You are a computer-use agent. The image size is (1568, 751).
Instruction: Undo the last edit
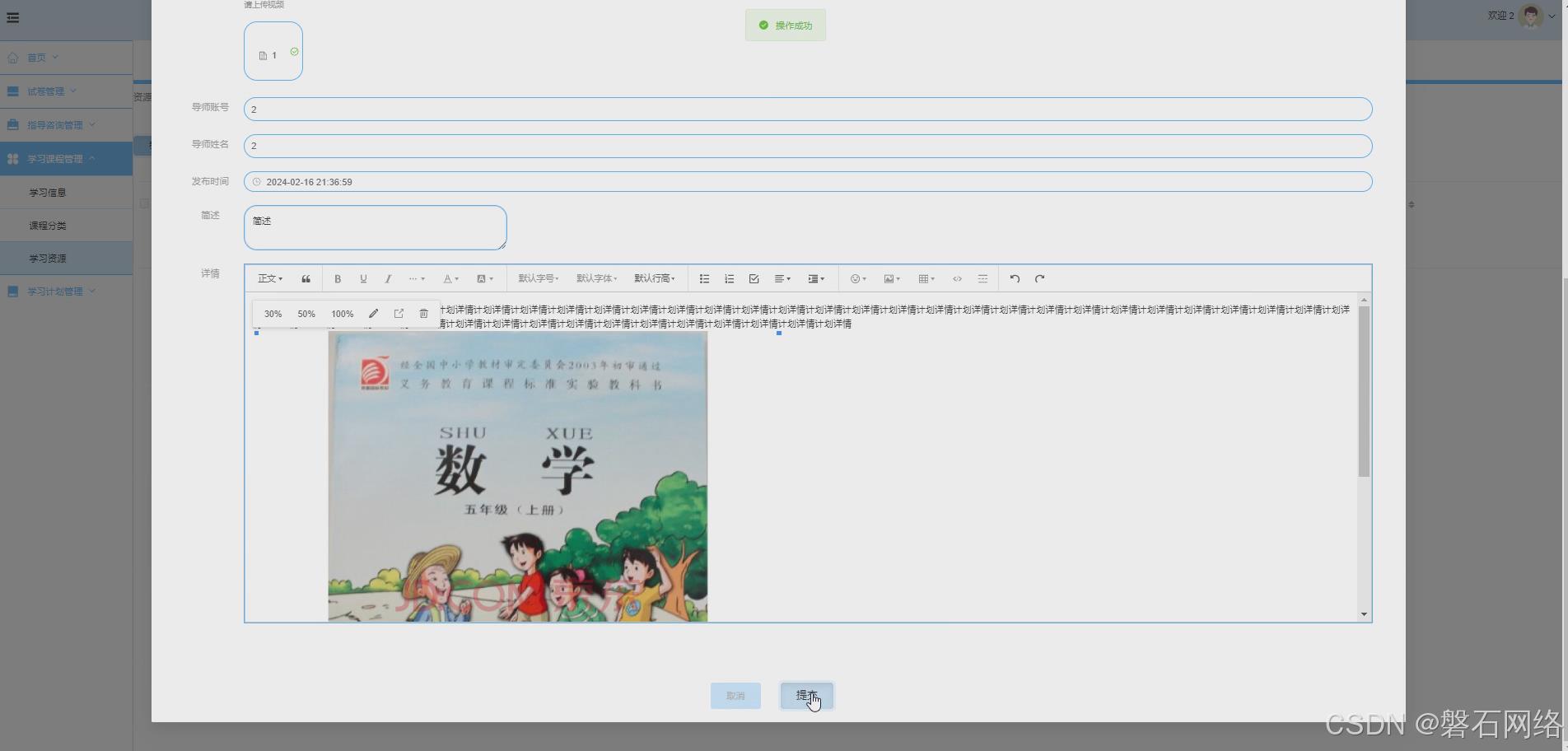(1015, 279)
